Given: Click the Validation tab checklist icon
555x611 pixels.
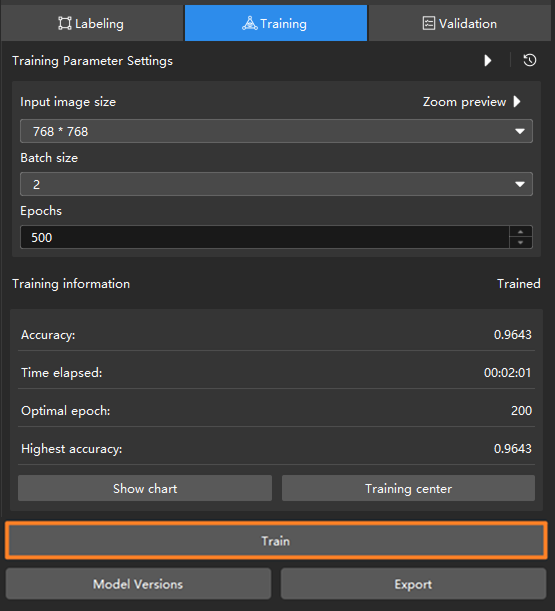Looking at the screenshot, I should point(428,23).
